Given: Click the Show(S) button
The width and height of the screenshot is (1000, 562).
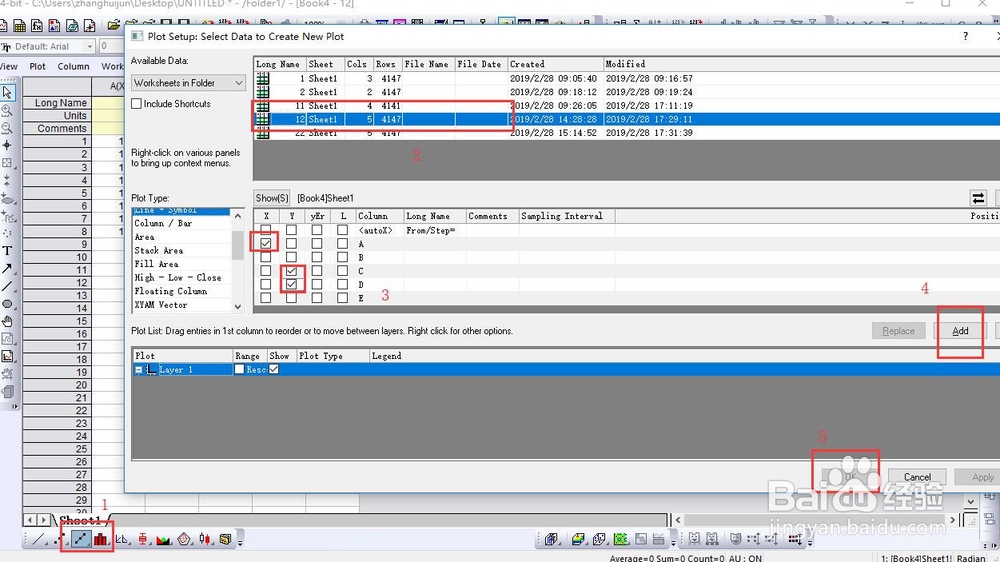Looking at the screenshot, I should coord(272,198).
